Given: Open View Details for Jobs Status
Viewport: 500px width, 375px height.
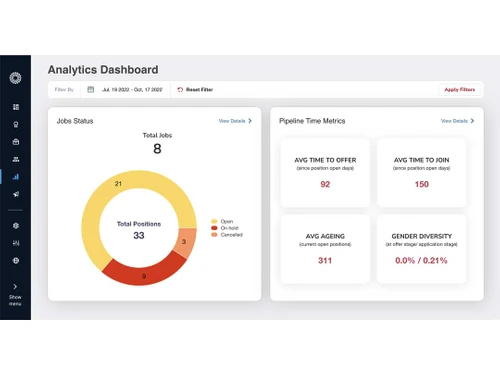Looking at the screenshot, I should (235, 121).
